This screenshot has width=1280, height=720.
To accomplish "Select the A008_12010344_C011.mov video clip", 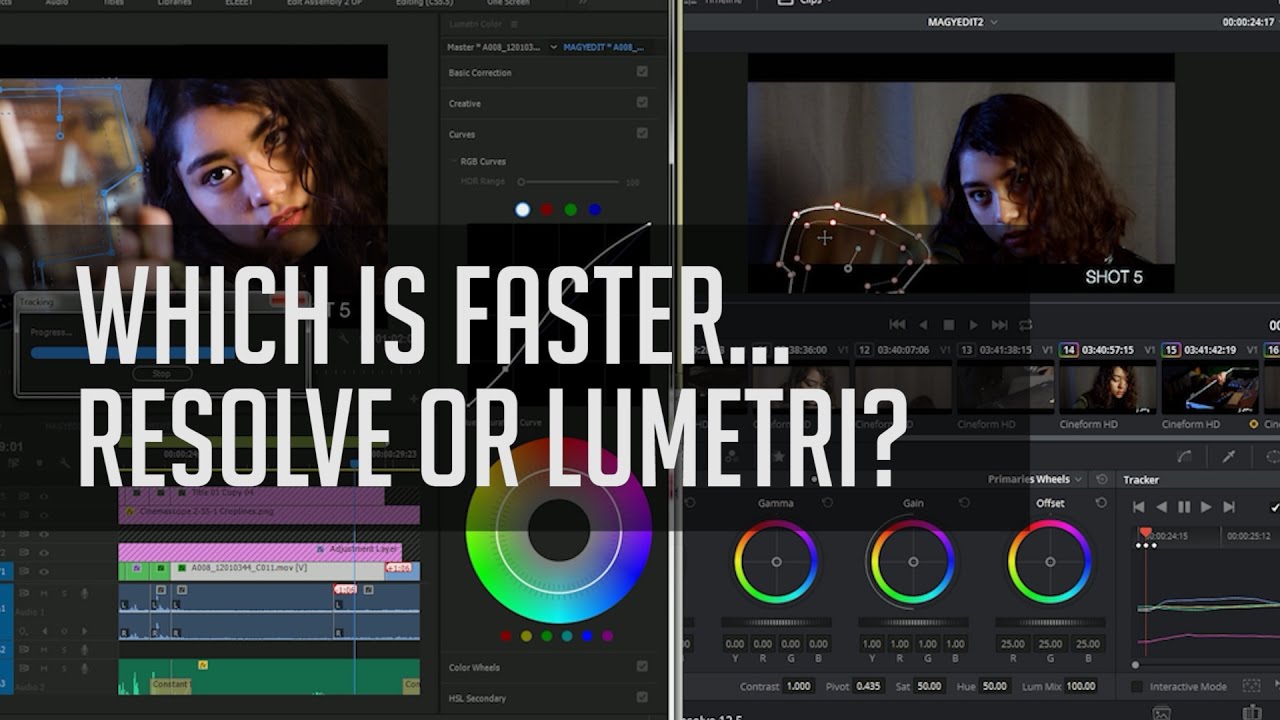I will pyautogui.click(x=277, y=570).
